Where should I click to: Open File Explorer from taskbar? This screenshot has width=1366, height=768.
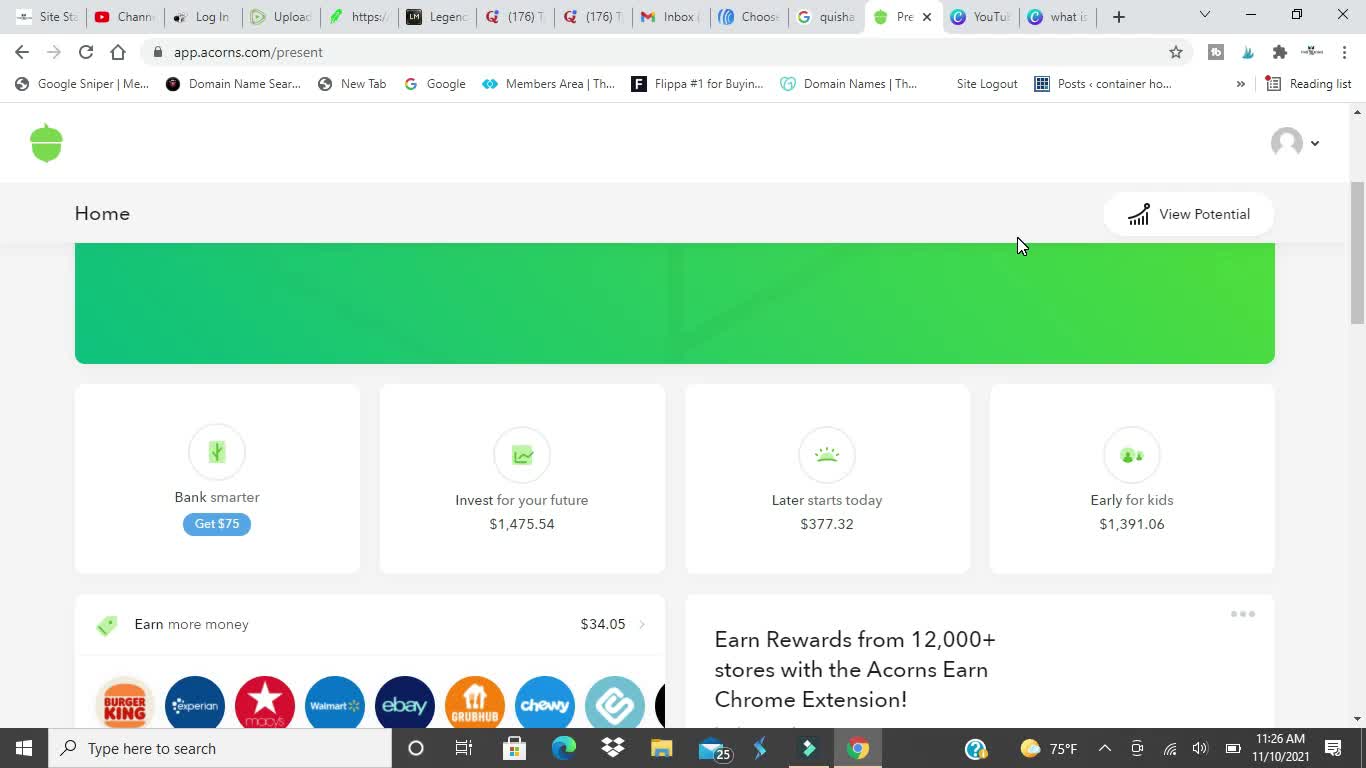click(662, 748)
